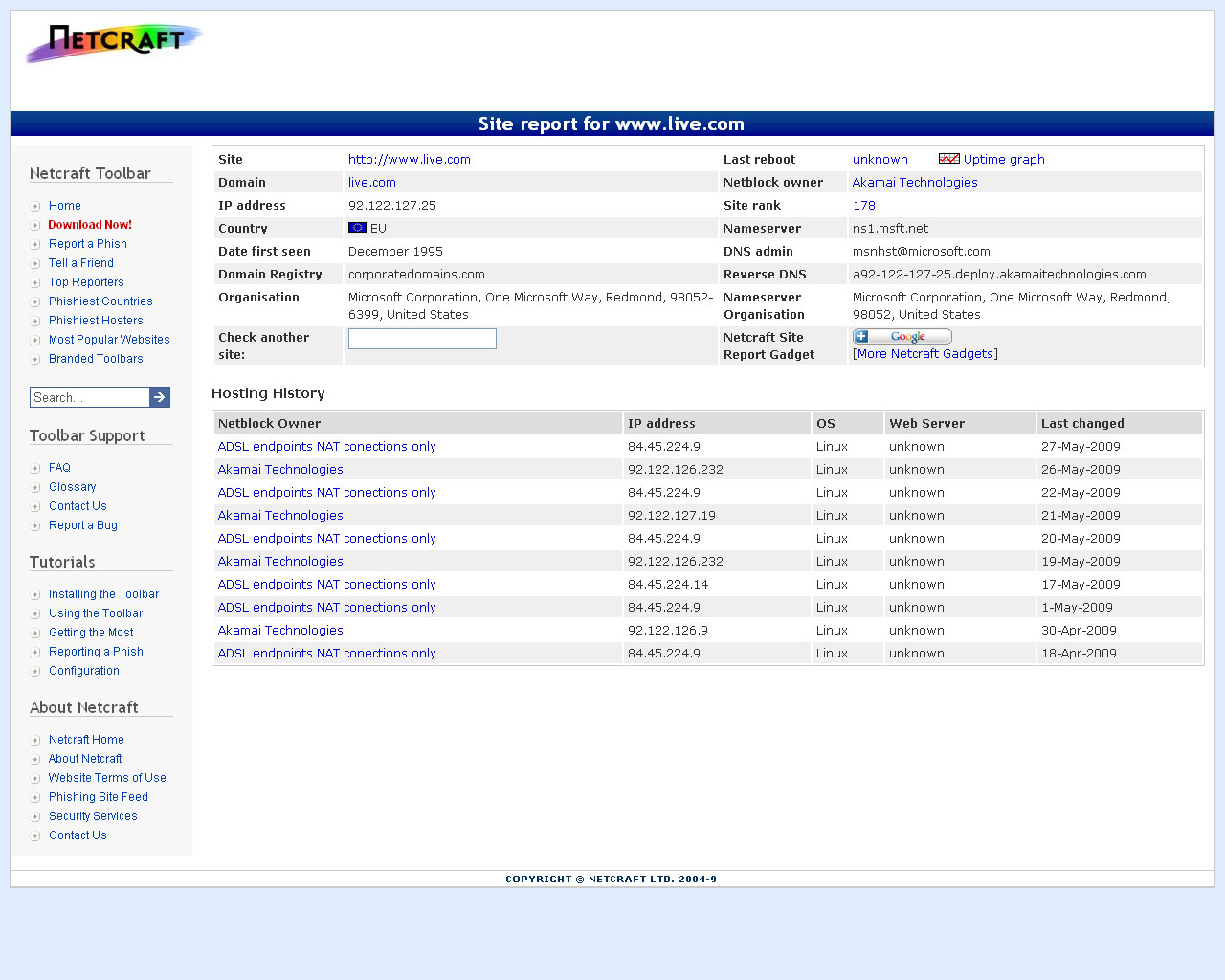
Task: Open Security Services link
Action: pos(93,816)
